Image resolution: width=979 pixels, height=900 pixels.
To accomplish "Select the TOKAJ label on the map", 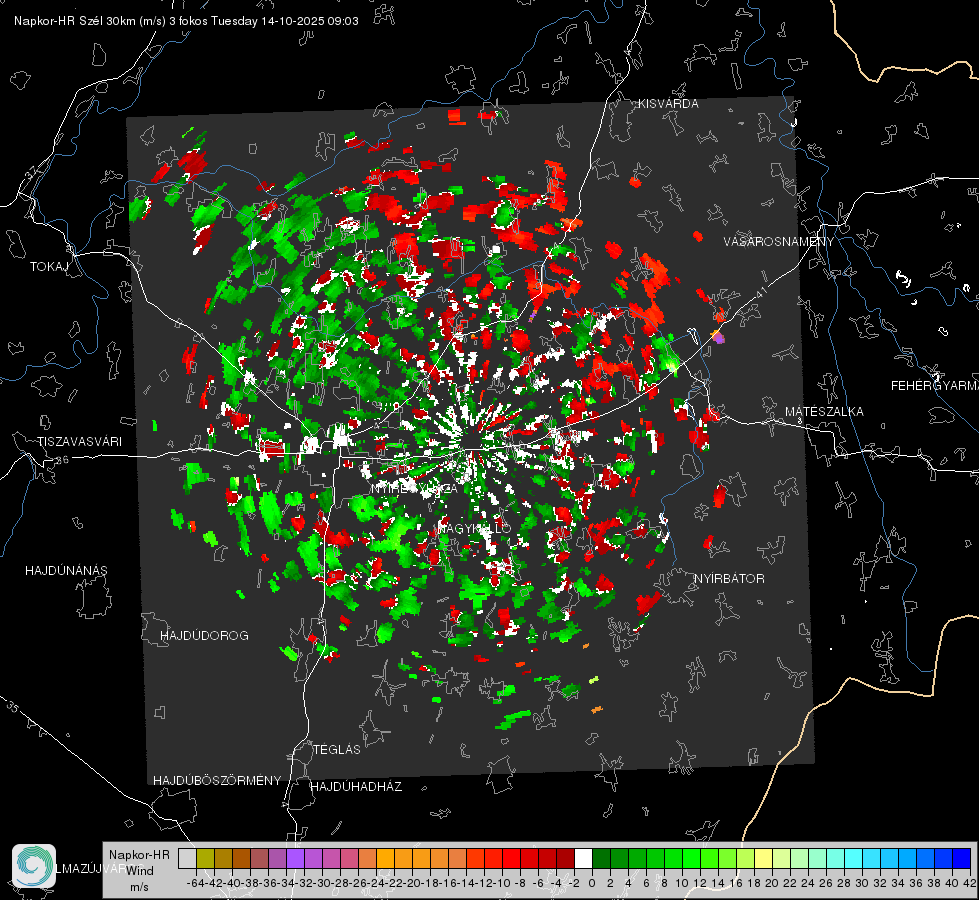I will click(49, 267).
